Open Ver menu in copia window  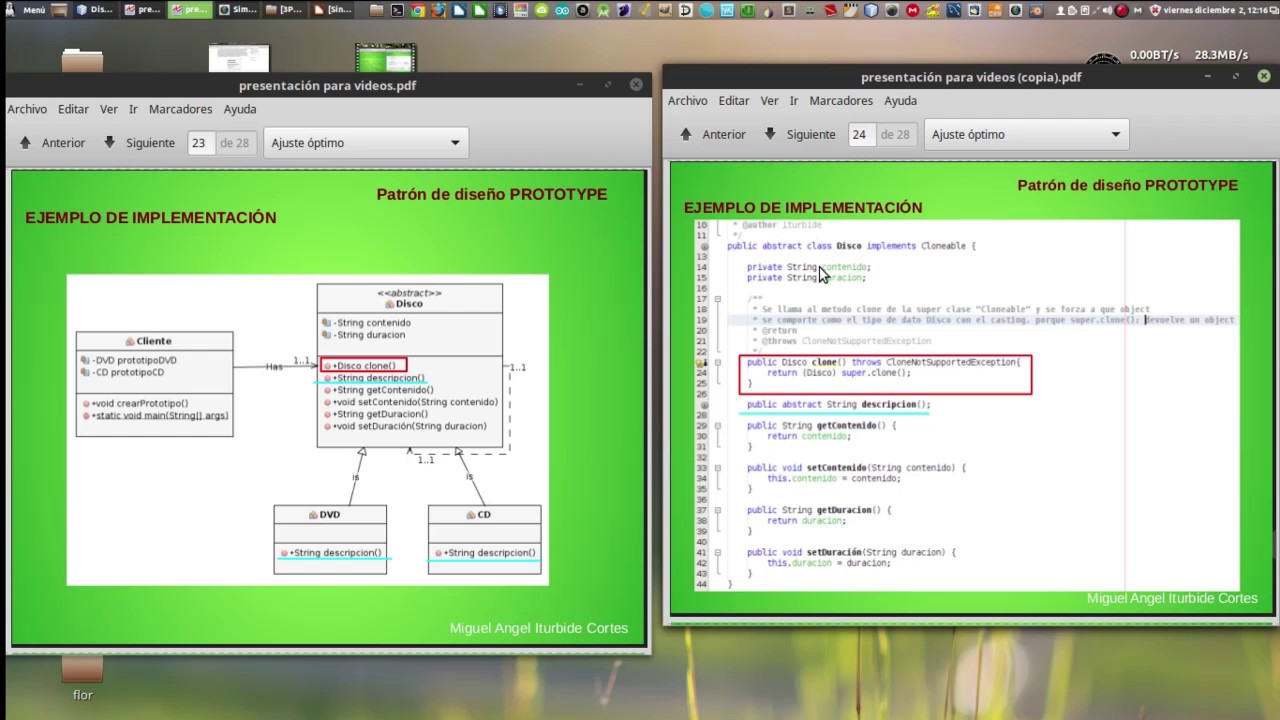(769, 101)
